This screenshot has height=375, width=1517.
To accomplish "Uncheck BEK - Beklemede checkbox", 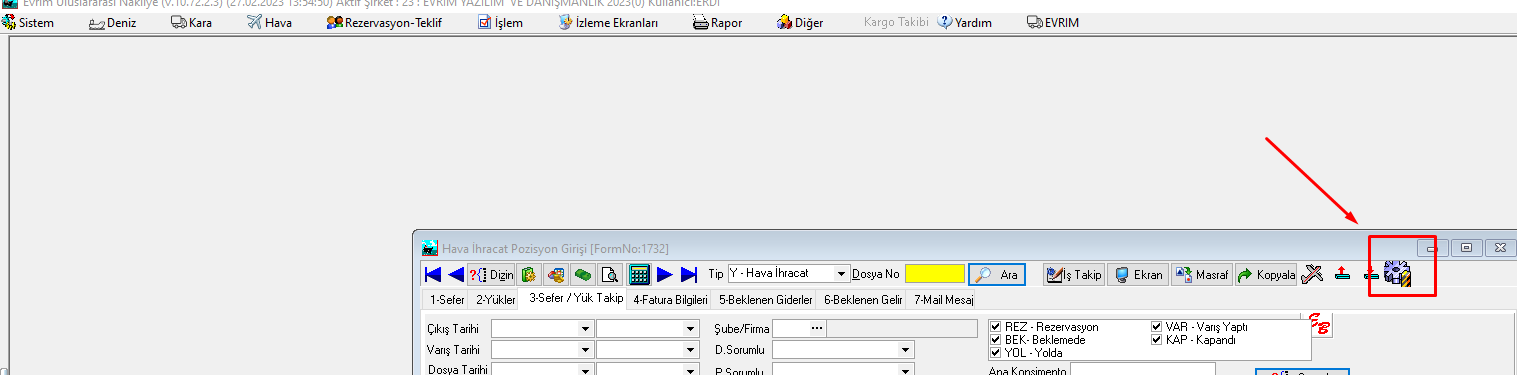I will (996, 340).
